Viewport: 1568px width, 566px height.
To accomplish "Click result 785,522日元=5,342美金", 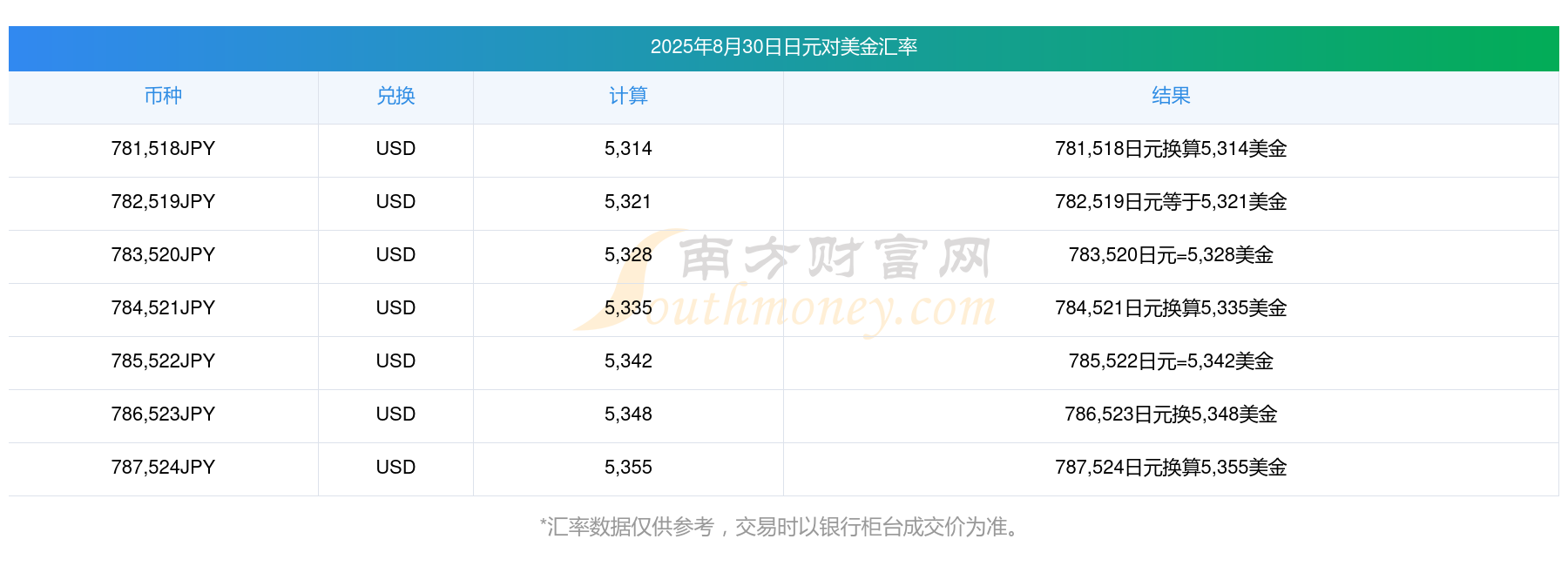I will [1171, 361].
